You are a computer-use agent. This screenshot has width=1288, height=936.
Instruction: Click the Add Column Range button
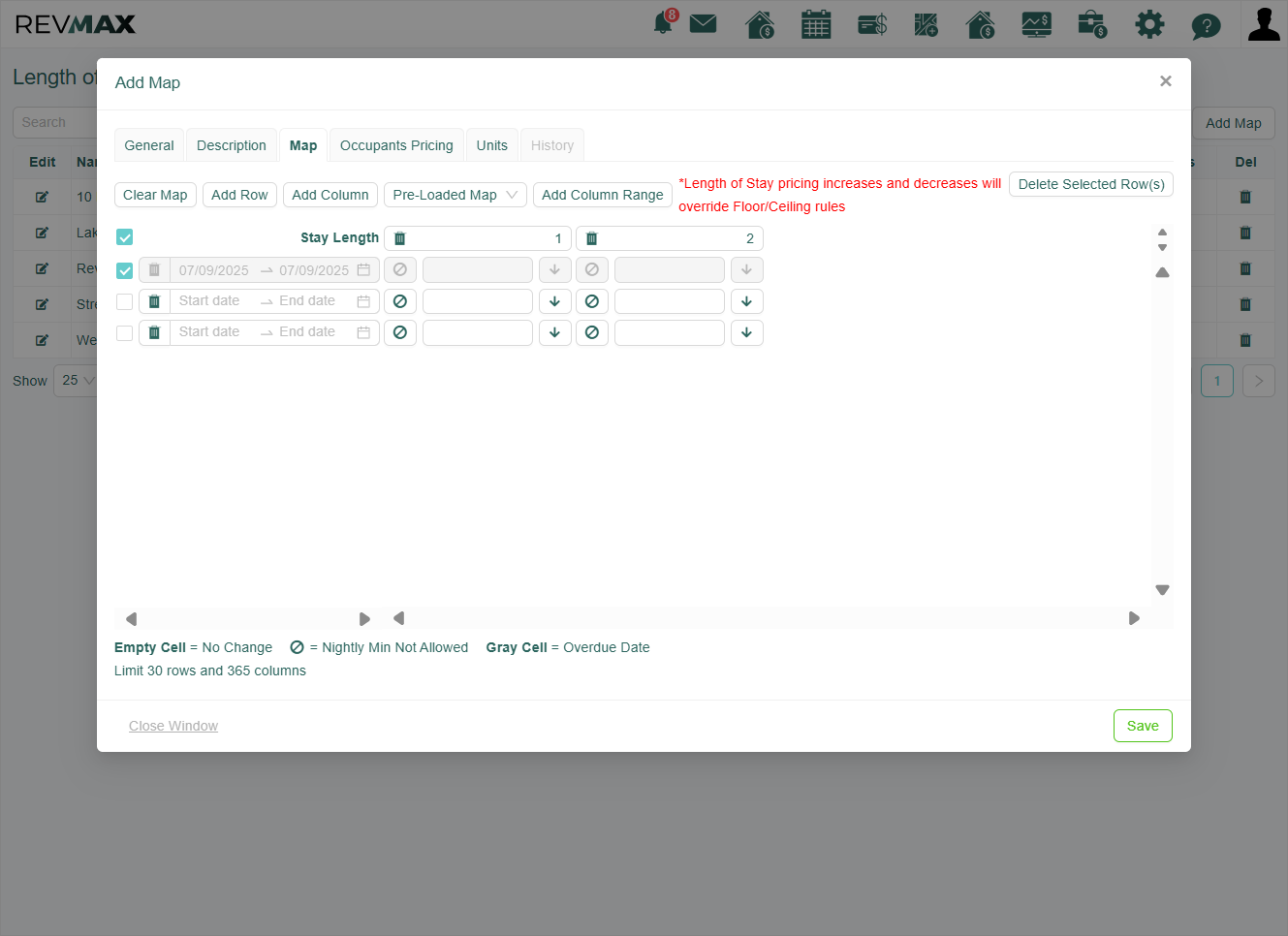[x=603, y=195]
